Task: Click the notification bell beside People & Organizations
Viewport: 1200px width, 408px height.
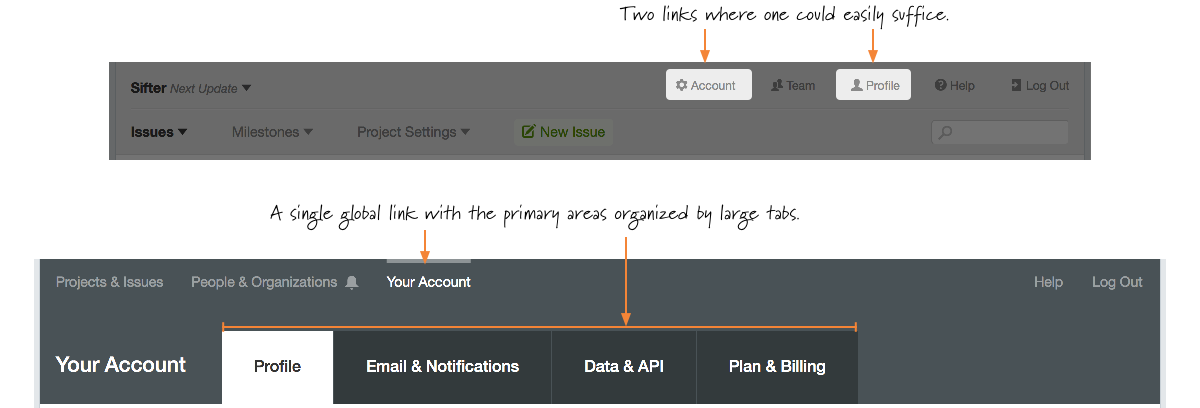Action: coord(351,283)
